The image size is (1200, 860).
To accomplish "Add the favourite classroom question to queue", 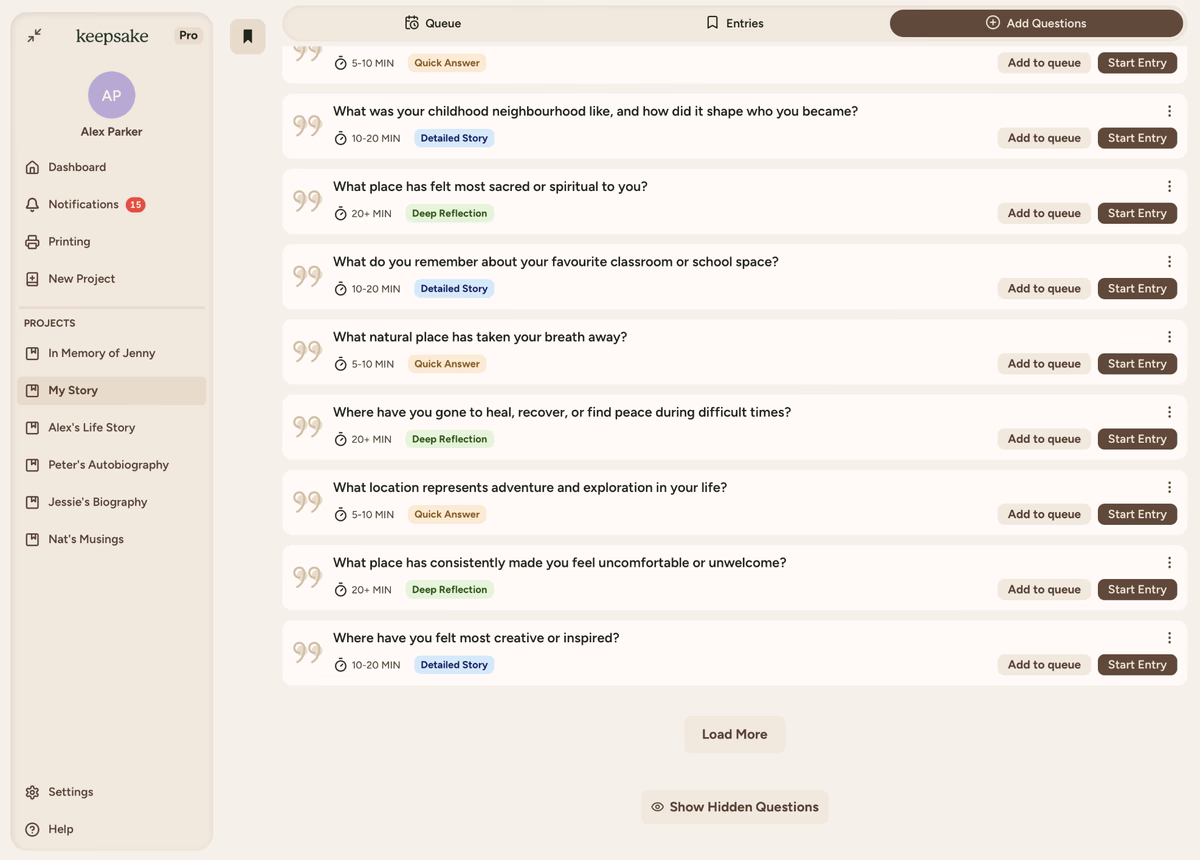I will coord(1043,289).
